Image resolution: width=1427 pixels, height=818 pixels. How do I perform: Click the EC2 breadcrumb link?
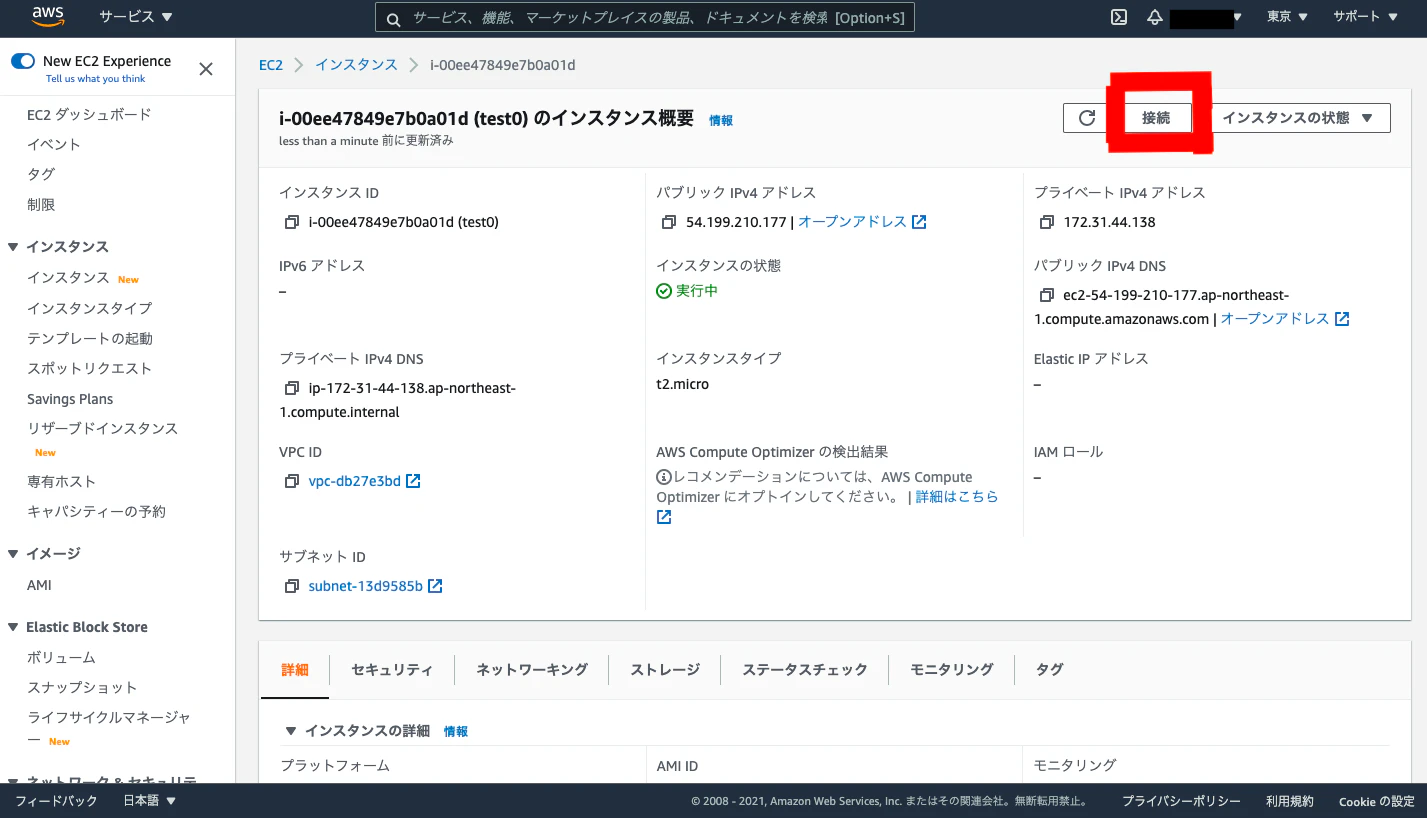pos(271,65)
